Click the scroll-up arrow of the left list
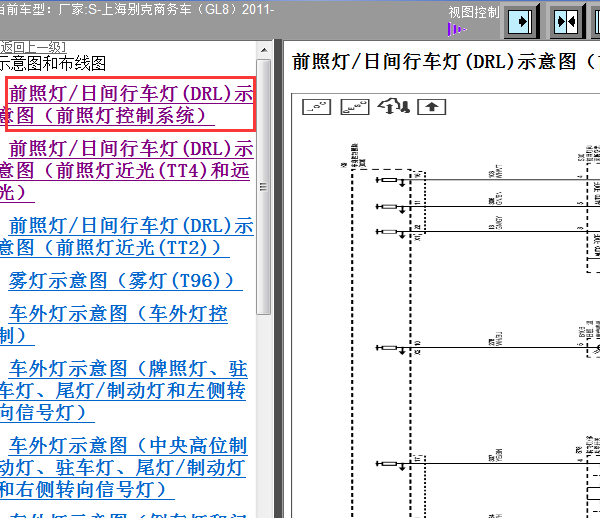This screenshot has height=518, width=600. [264, 50]
